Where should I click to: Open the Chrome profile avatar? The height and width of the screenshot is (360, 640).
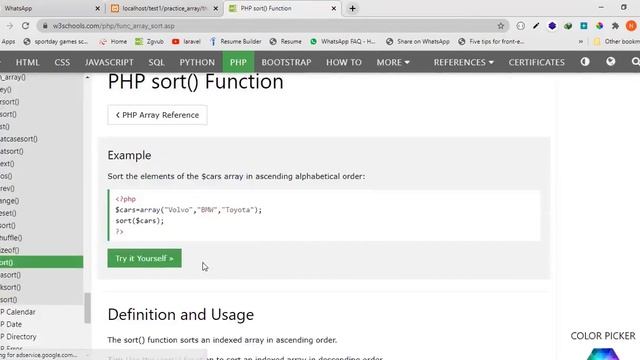click(631, 26)
